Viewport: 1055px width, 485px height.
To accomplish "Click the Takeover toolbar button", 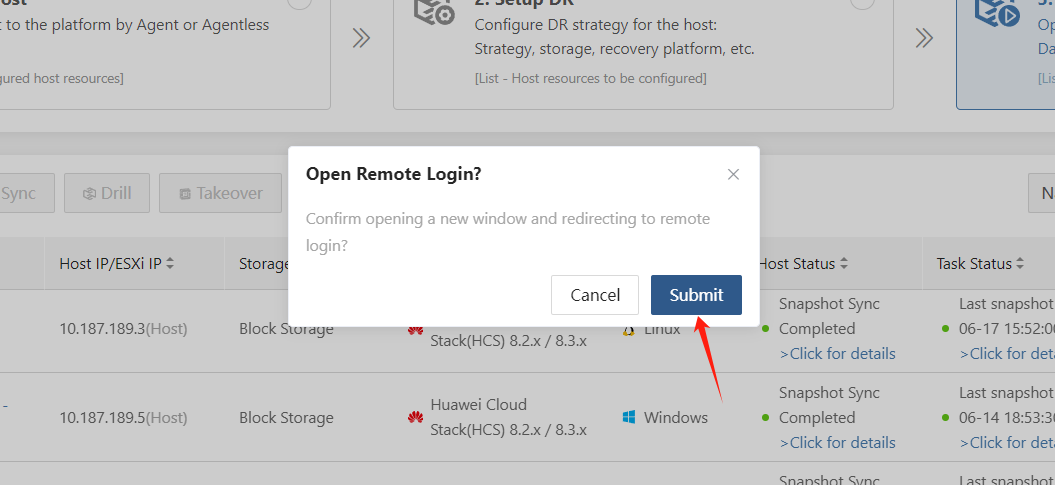I will coord(221,193).
